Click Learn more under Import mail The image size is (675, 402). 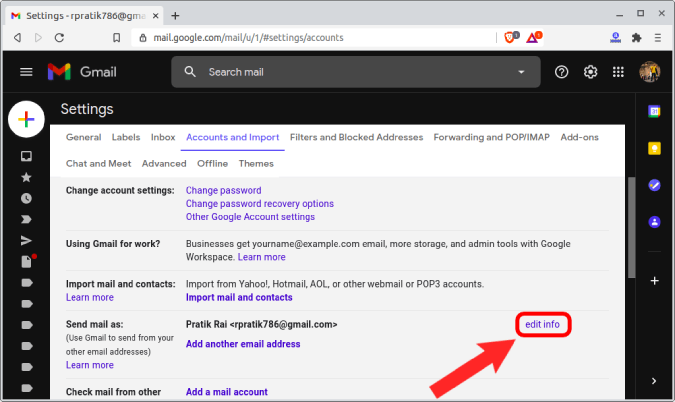coord(90,297)
